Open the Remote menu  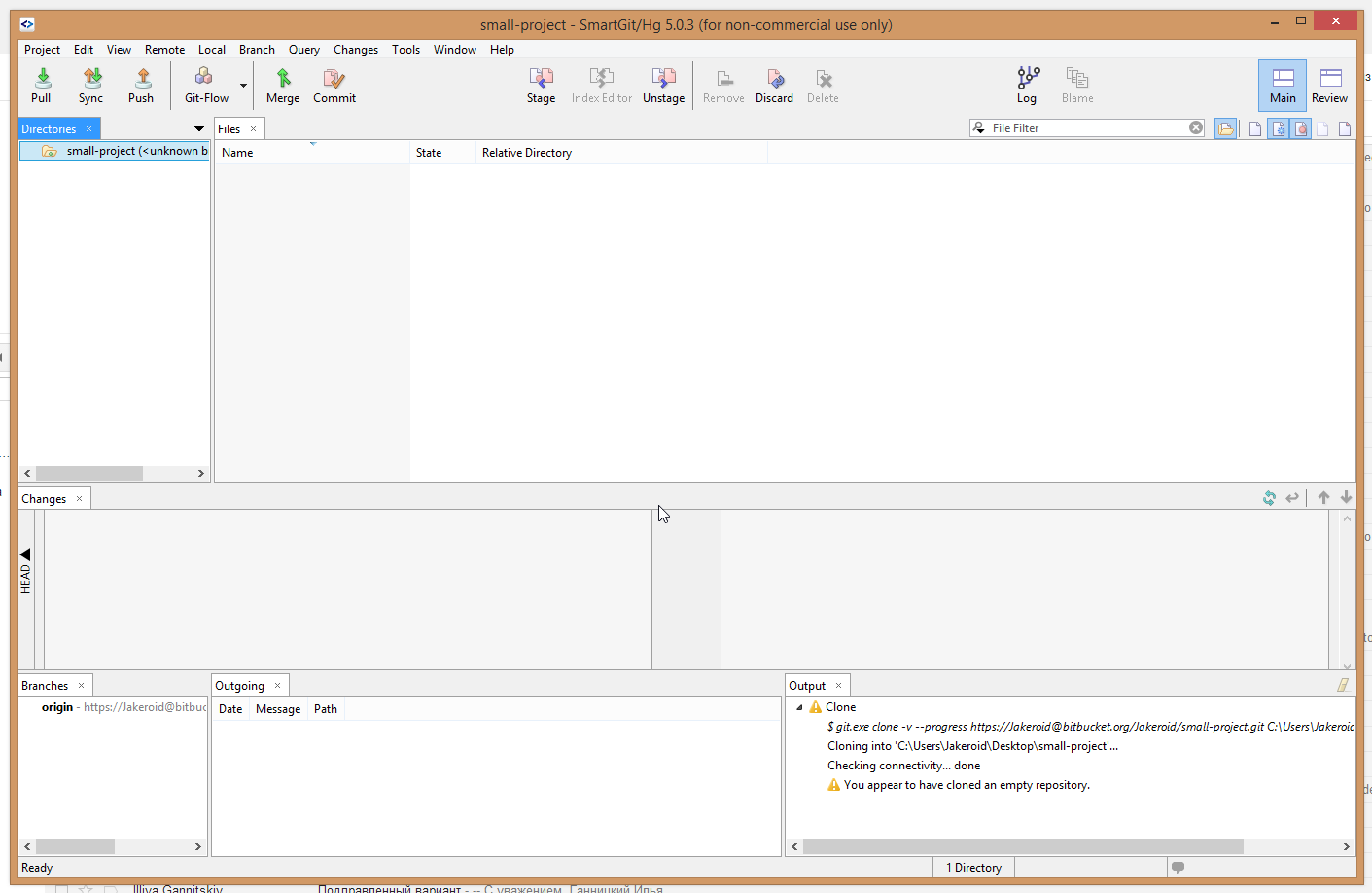point(164,50)
